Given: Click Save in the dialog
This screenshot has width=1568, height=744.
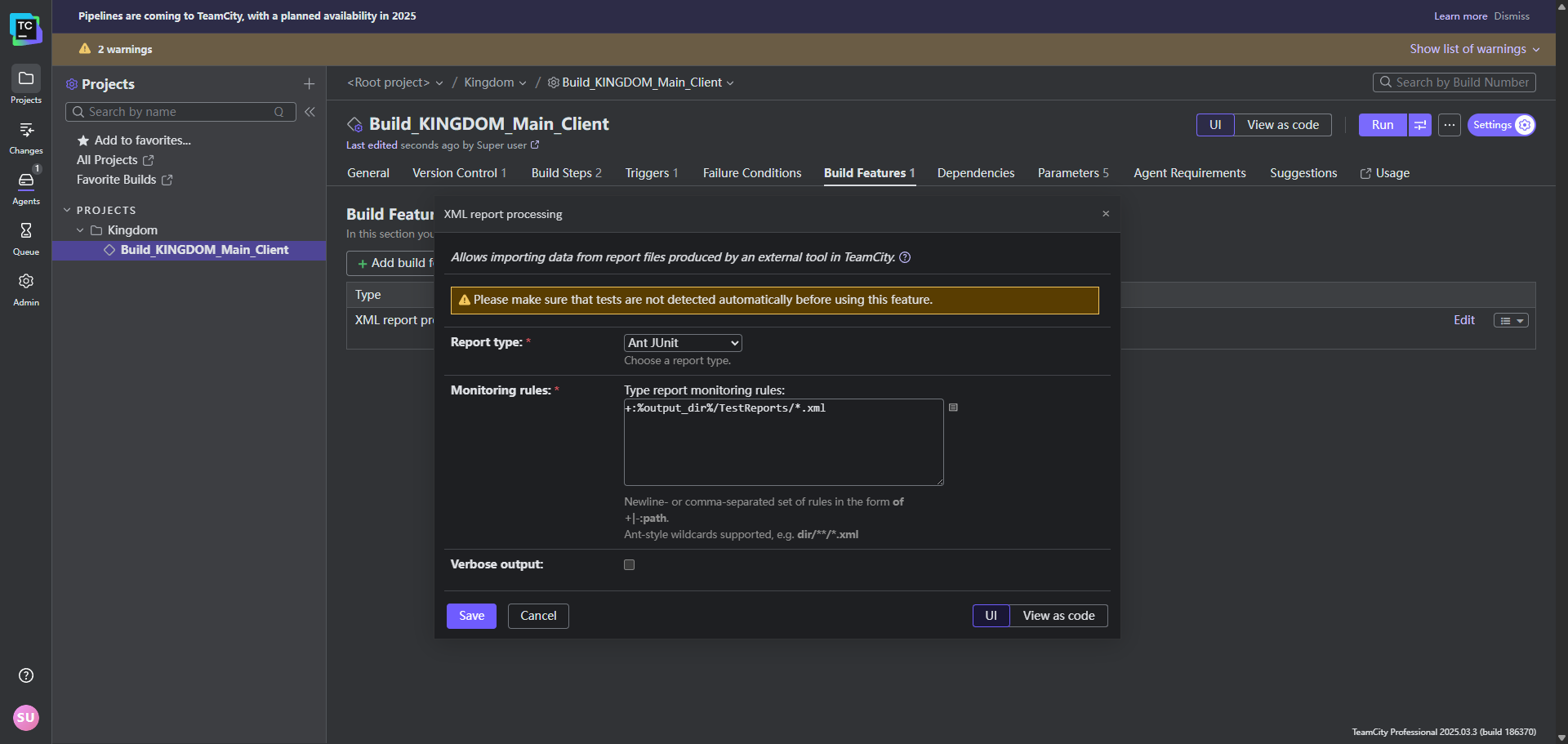Looking at the screenshot, I should click(471, 616).
